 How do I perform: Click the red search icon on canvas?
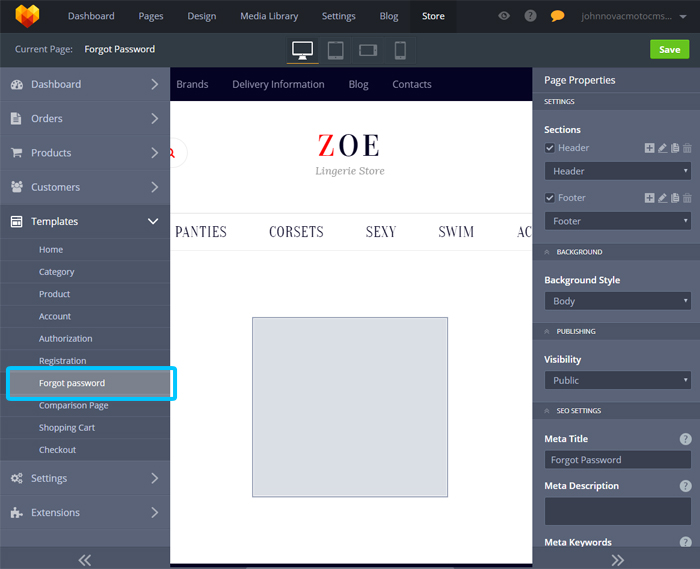point(172,153)
